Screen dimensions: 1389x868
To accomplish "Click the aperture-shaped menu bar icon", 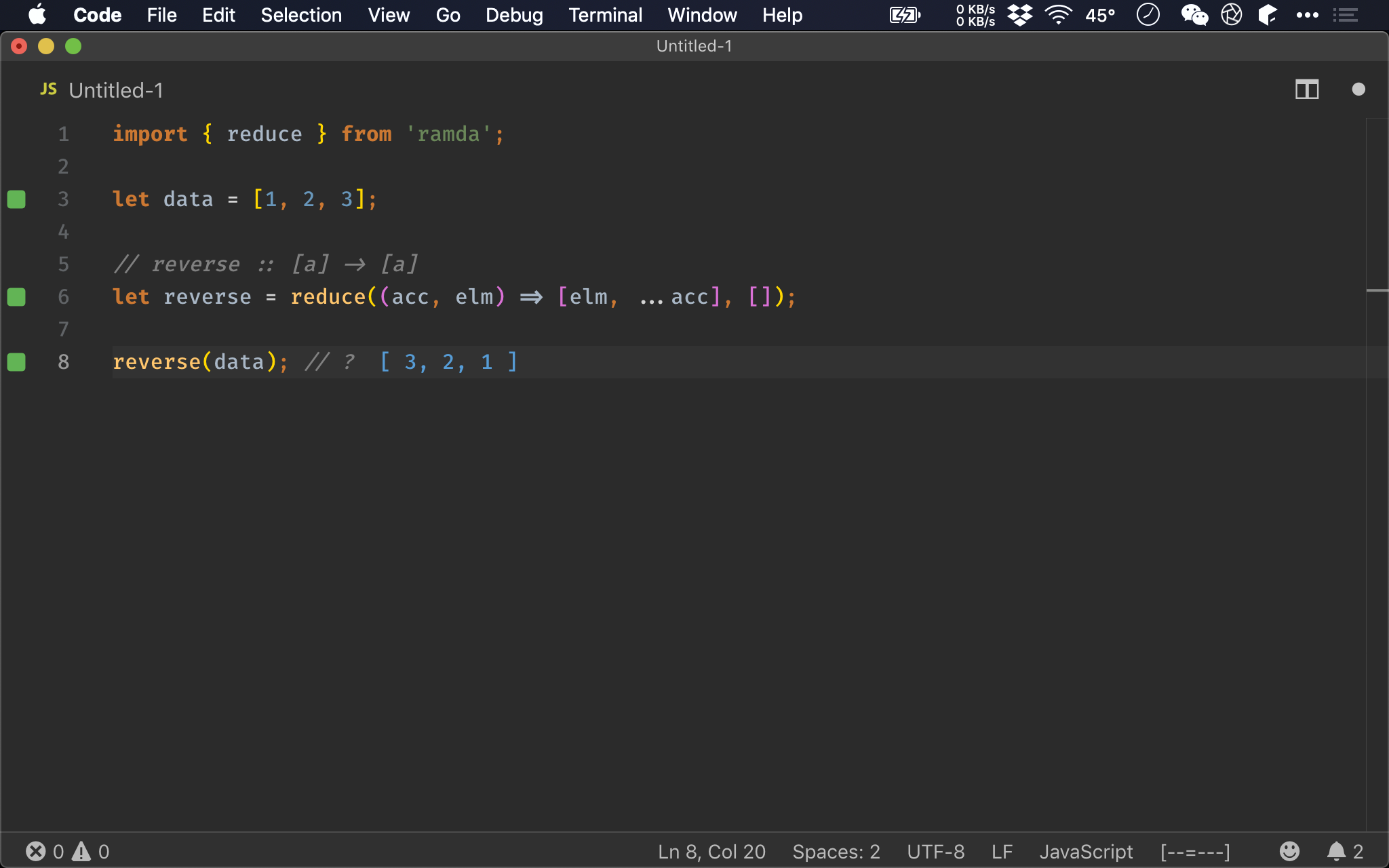I will pos(1231,14).
